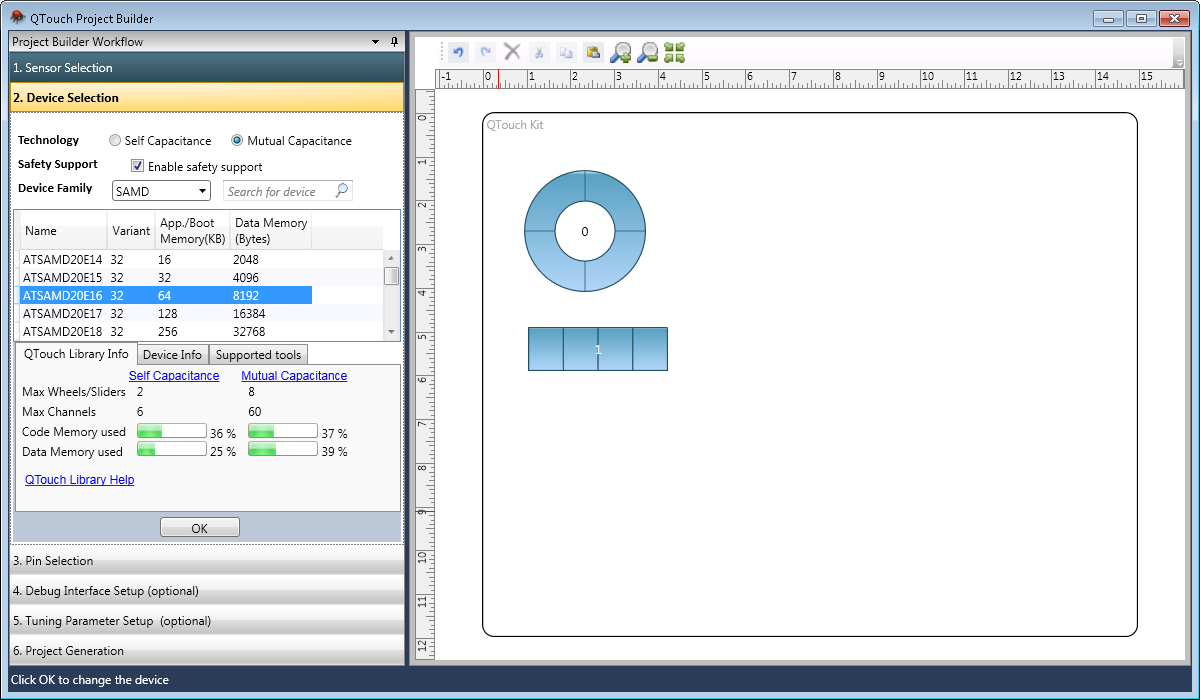Switch to the Device Info tab
The height and width of the screenshot is (700, 1200).
(172, 355)
